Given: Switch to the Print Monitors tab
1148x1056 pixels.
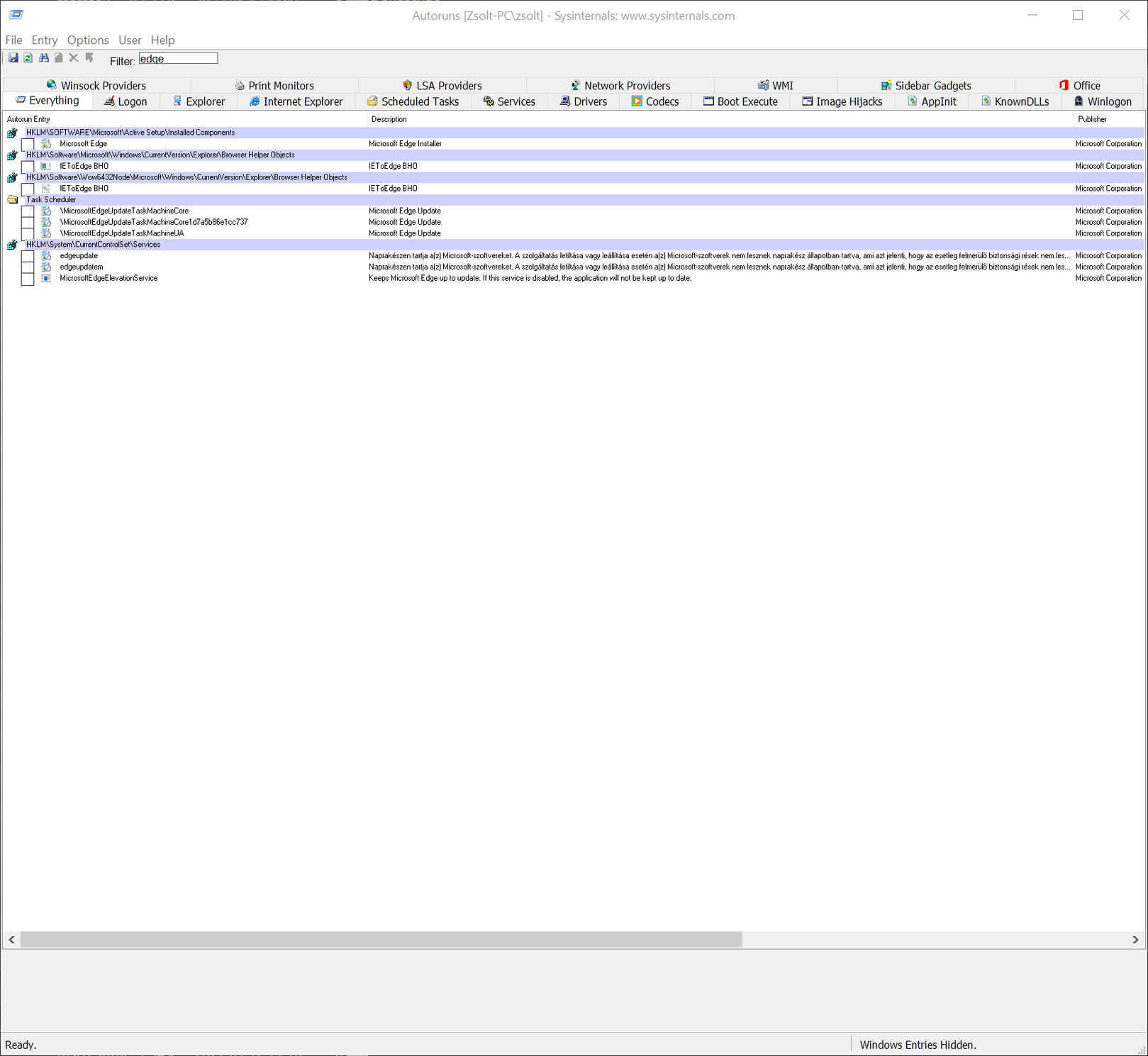Looking at the screenshot, I should tap(274, 86).
